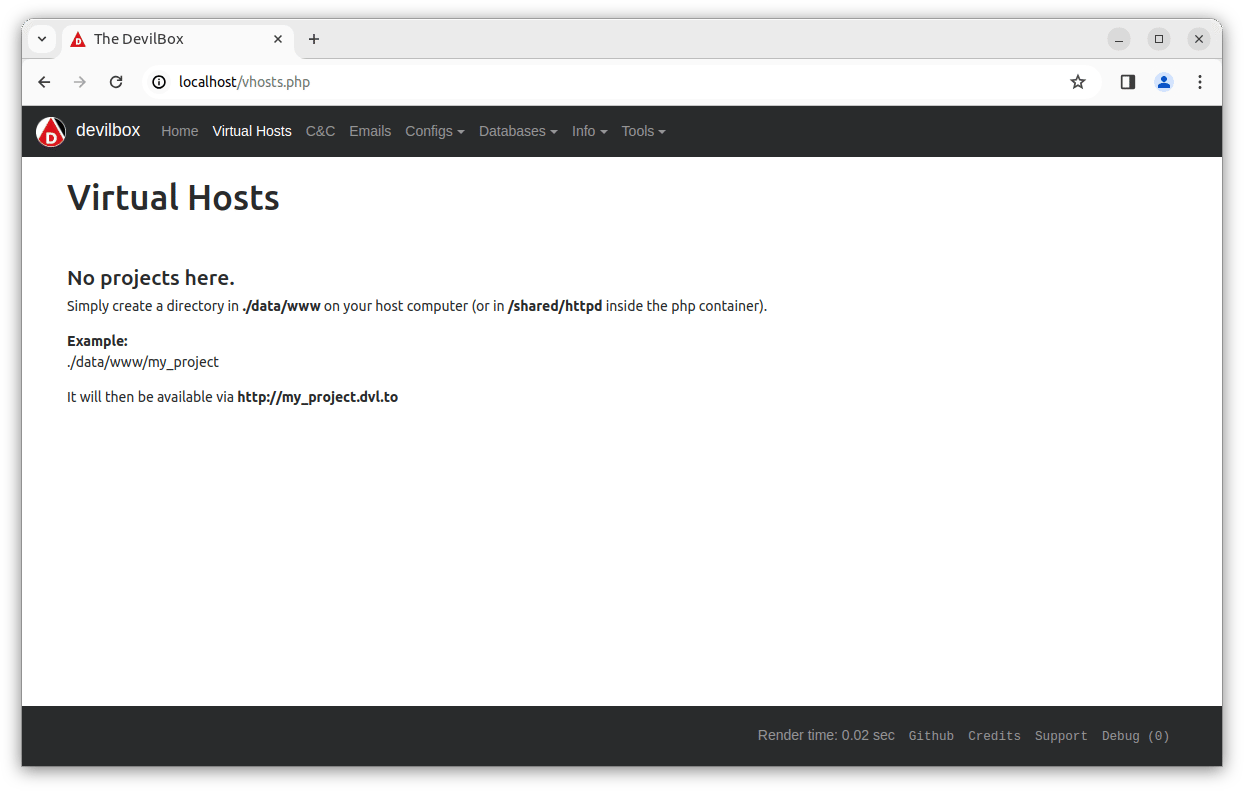The image size is (1244, 791).
Task: Open Chrome's three-dot menu
Action: pyautogui.click(x=1199, y=82)
